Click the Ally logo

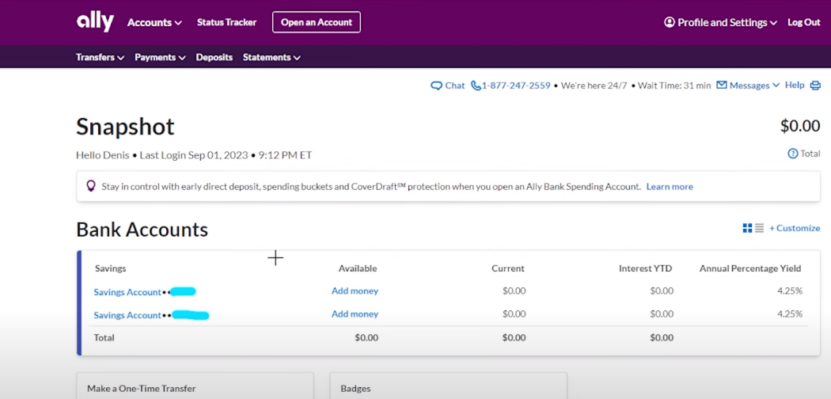point(95,22)
